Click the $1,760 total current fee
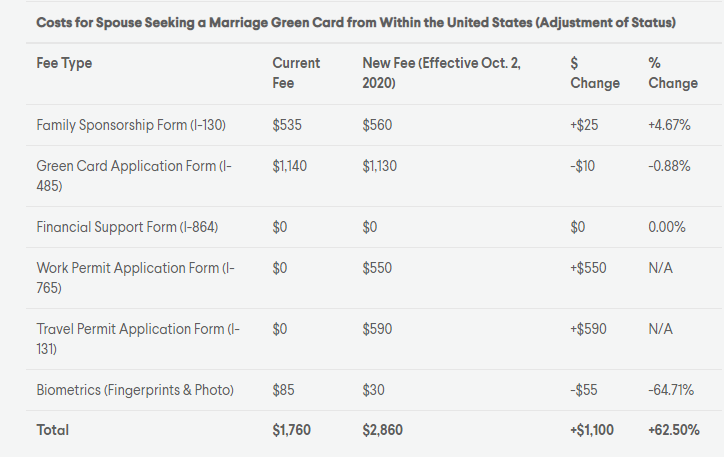Image resolution: width=724 pixels, height=457 pixels. tap(291, 430)
